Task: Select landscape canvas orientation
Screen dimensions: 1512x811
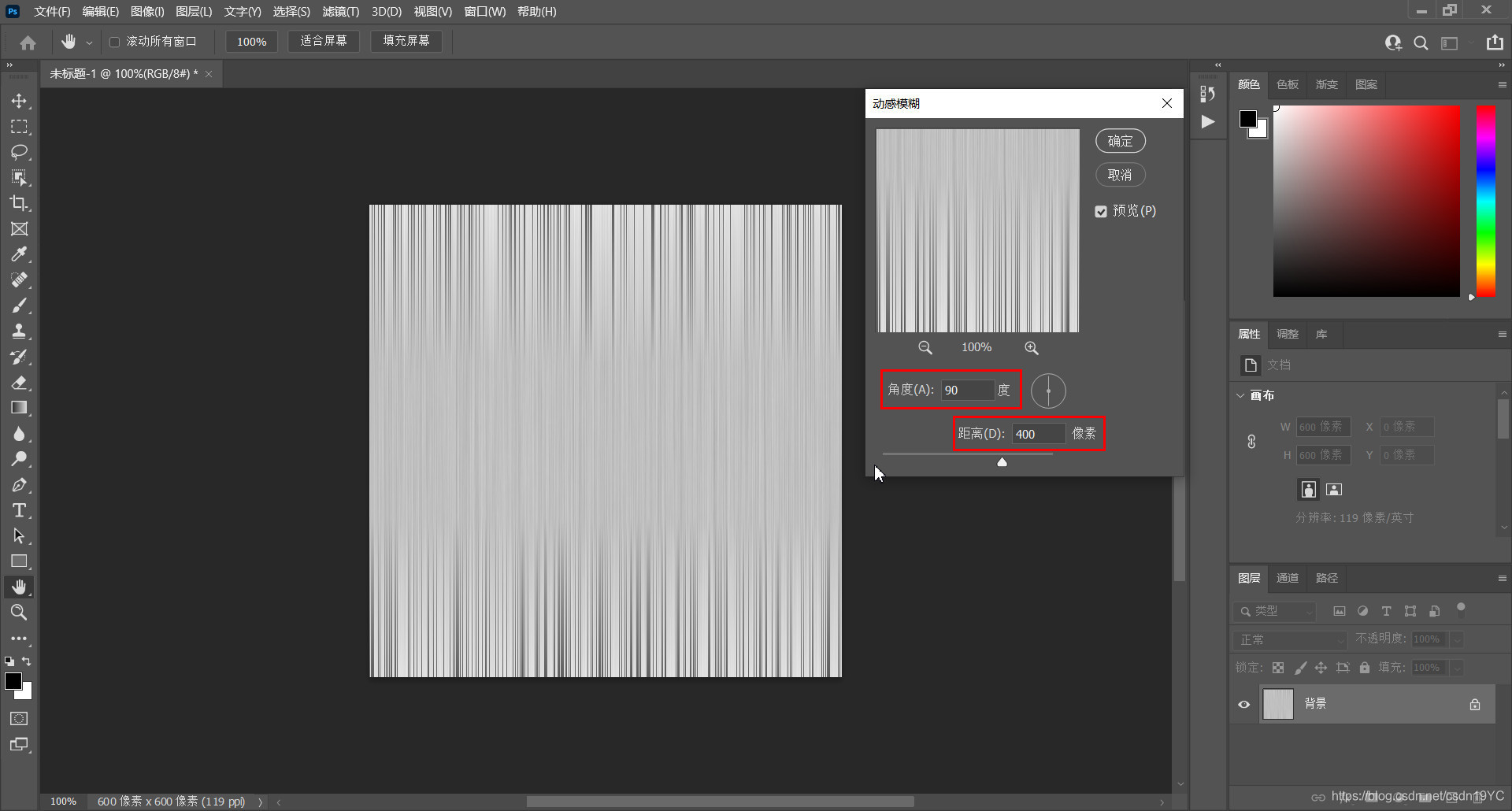Action: [x=1334, y=490]
